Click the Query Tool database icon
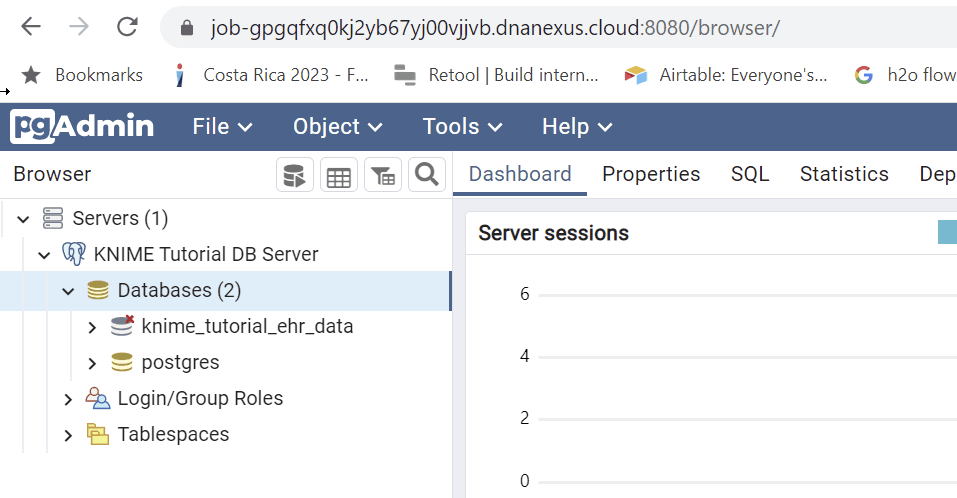Screen dimensions: 957x498 coord(295,176)
